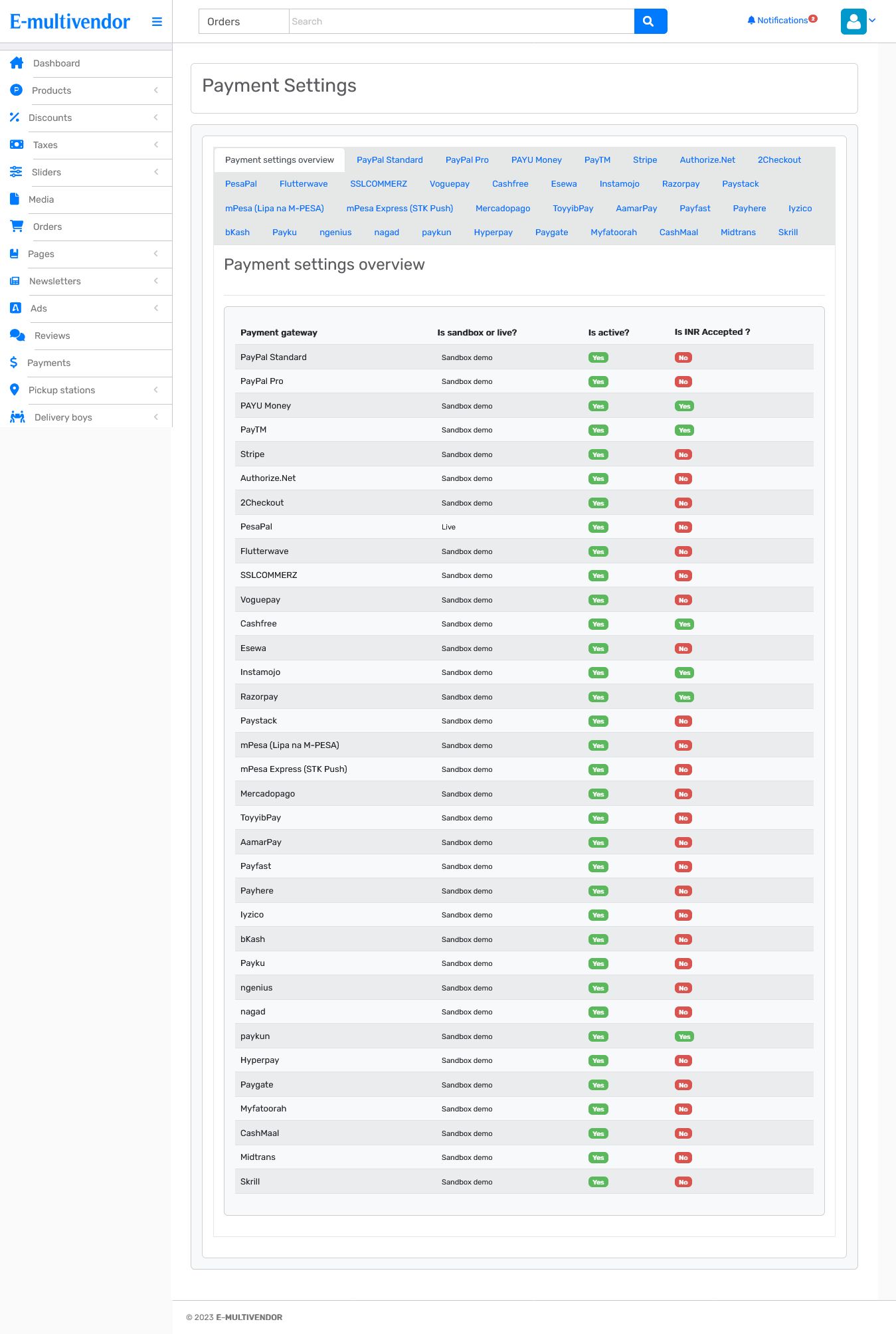The height and width of the screenshot is (1334, 896).
Task: Open Reviews in the sidebar
Action: click(x=52, y=335)
